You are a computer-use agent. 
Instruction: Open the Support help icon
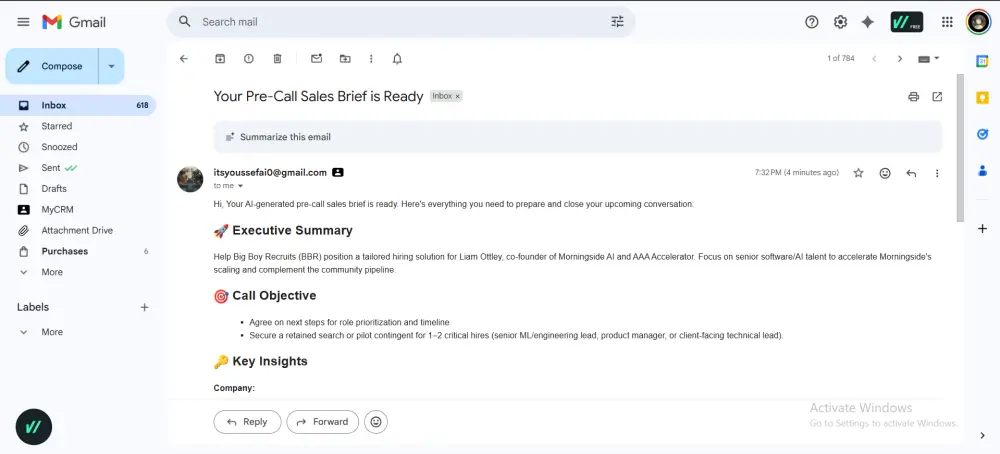pos(811,22)
